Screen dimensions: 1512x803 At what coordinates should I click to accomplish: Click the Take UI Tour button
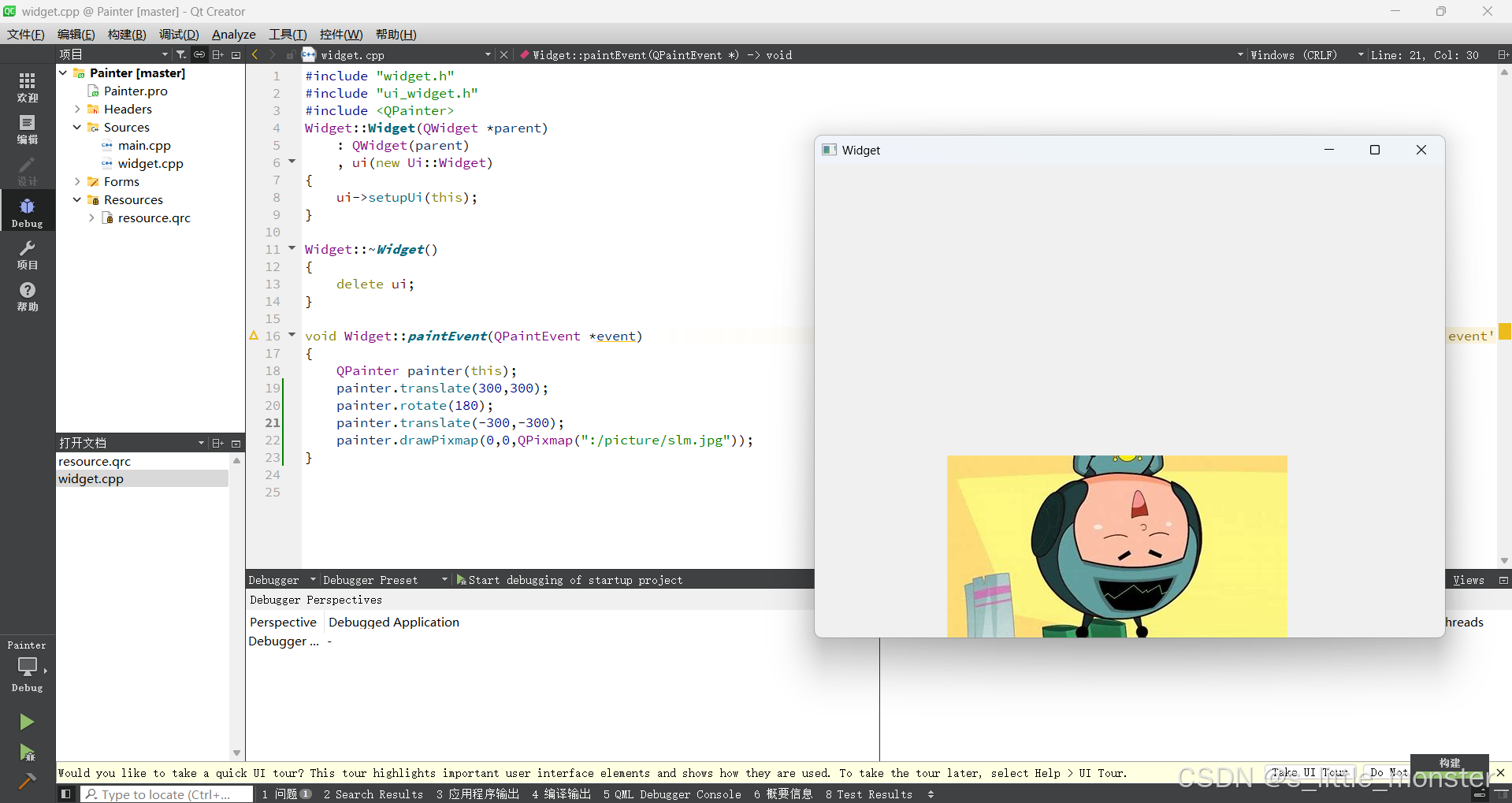pos(1310,772)
